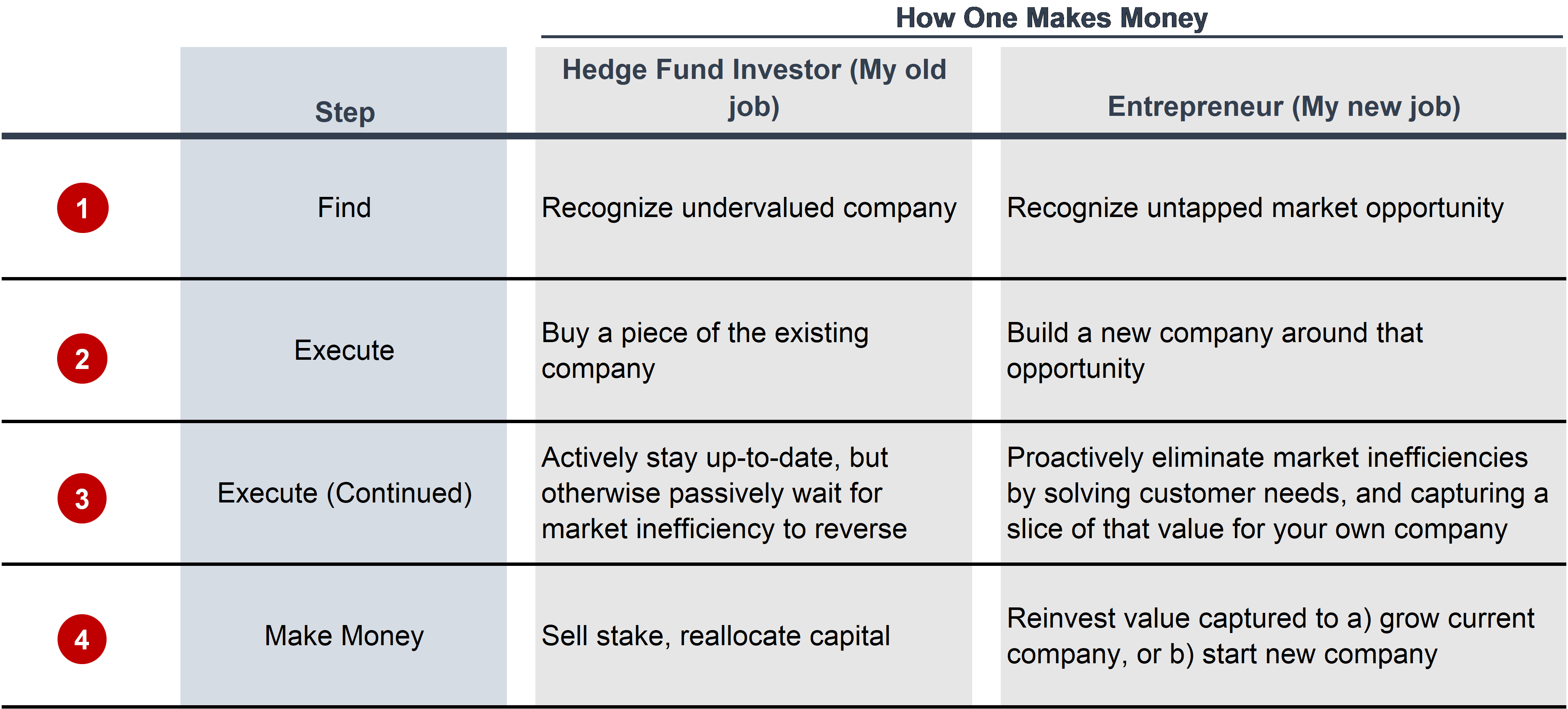Click 'Build a new company around that opportunity'
Image resolution: width=1568 pixels, height=709 pixels.
point(1215,351)
